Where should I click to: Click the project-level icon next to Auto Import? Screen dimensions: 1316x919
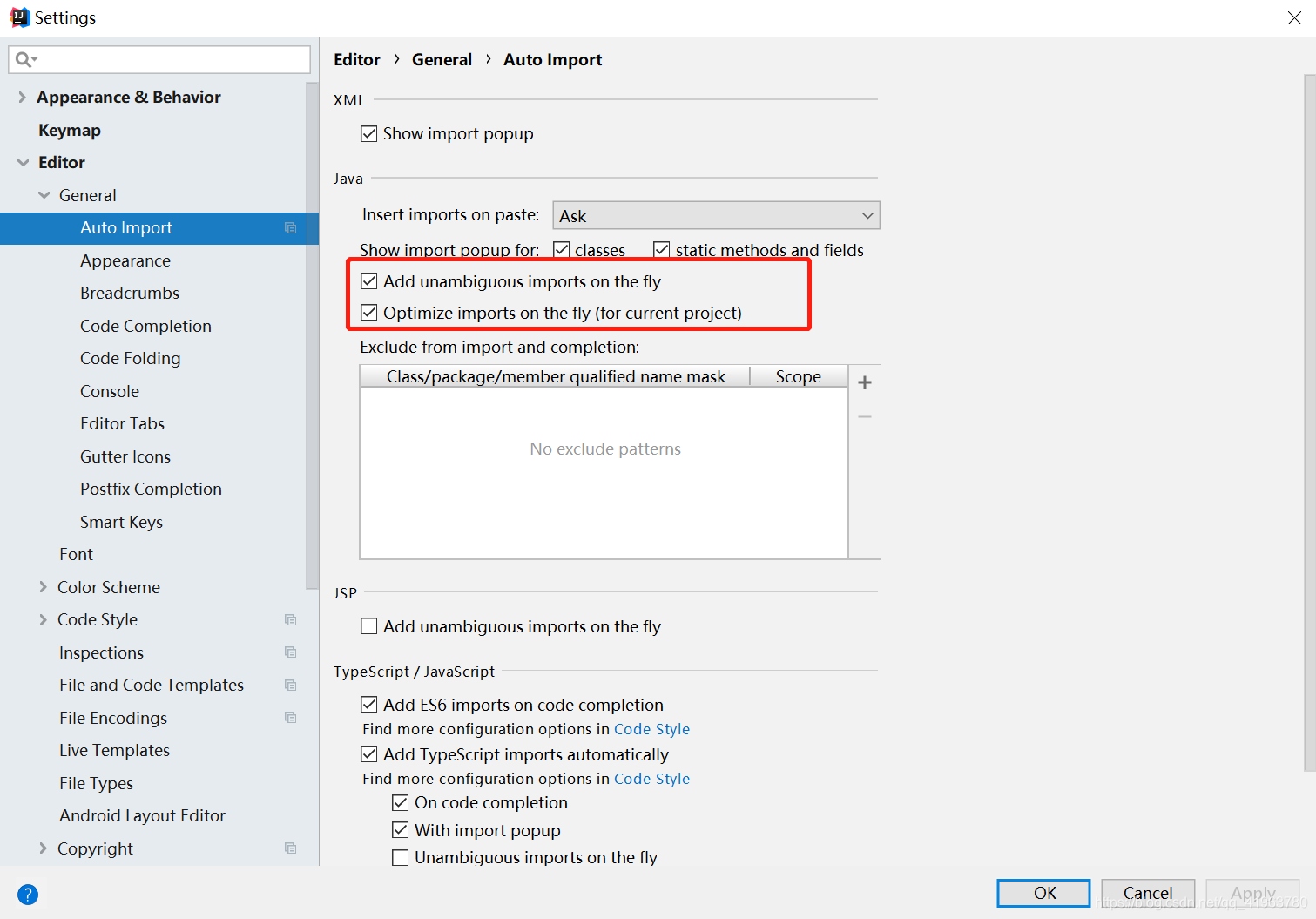point(291,228)
